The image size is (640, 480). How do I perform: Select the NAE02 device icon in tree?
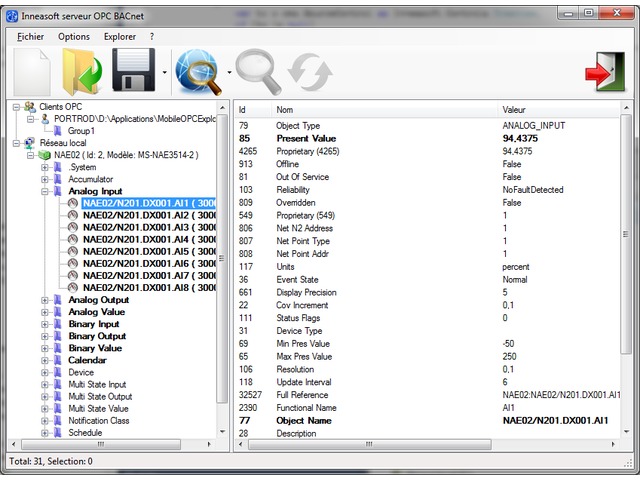click(45, 155)
